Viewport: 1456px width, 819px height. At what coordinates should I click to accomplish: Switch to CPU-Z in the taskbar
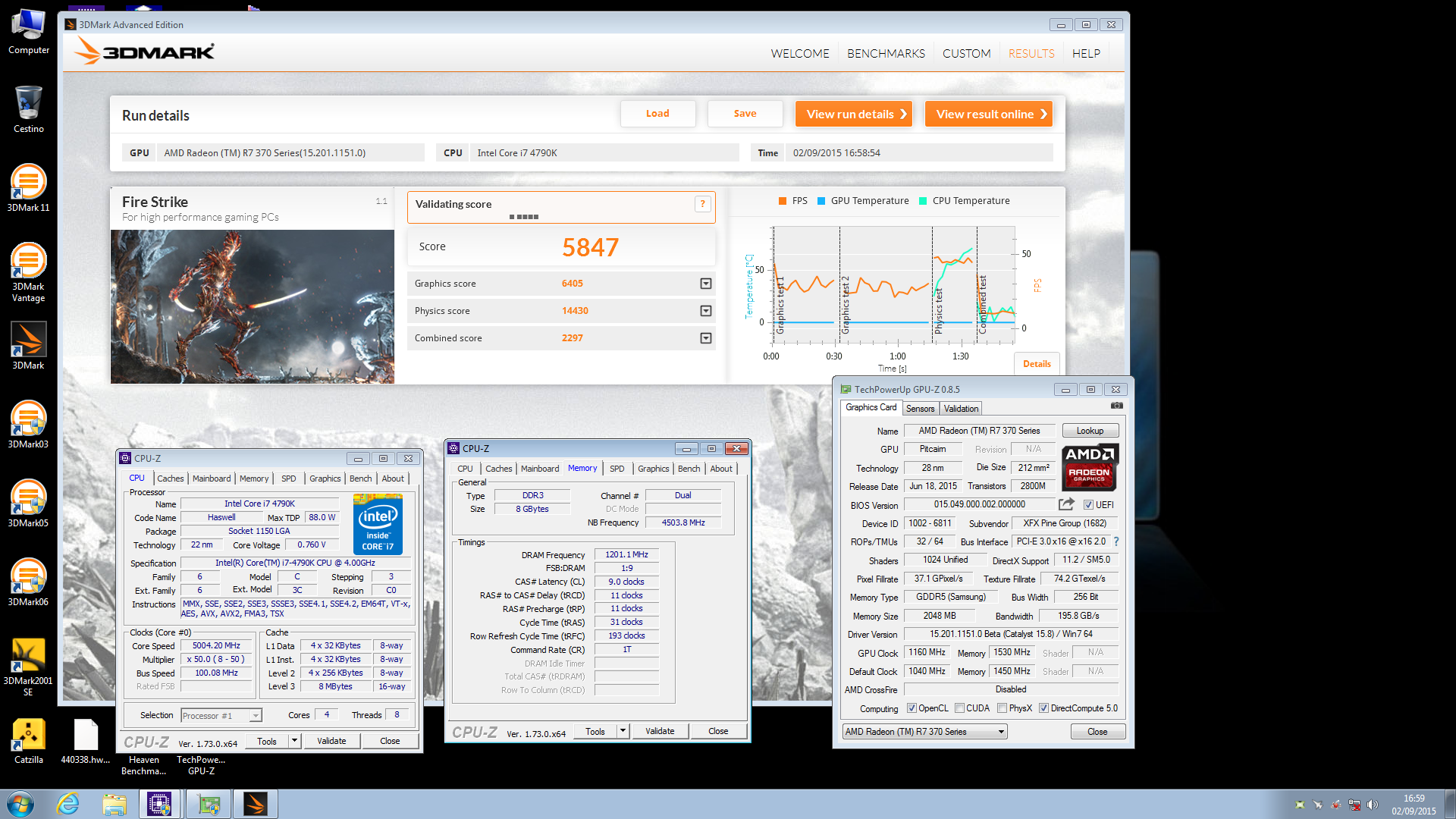160,804
